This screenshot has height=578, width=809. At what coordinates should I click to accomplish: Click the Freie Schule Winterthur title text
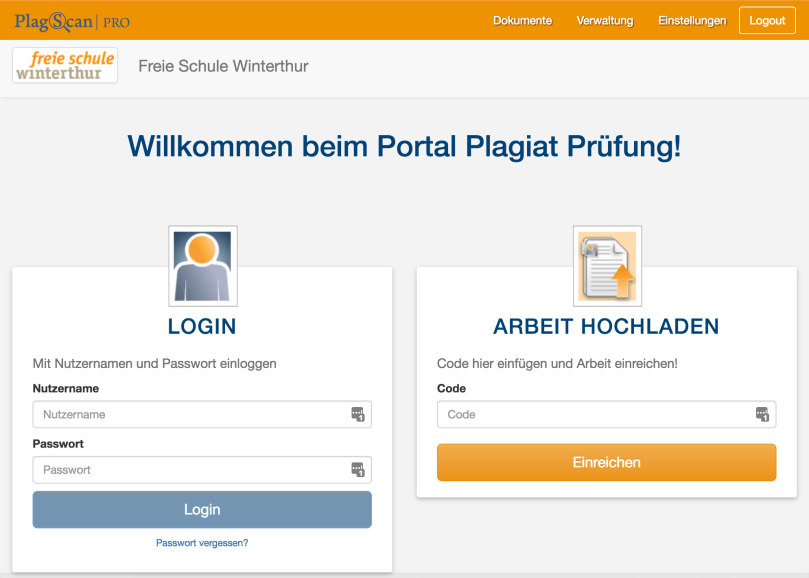(223, 67)
